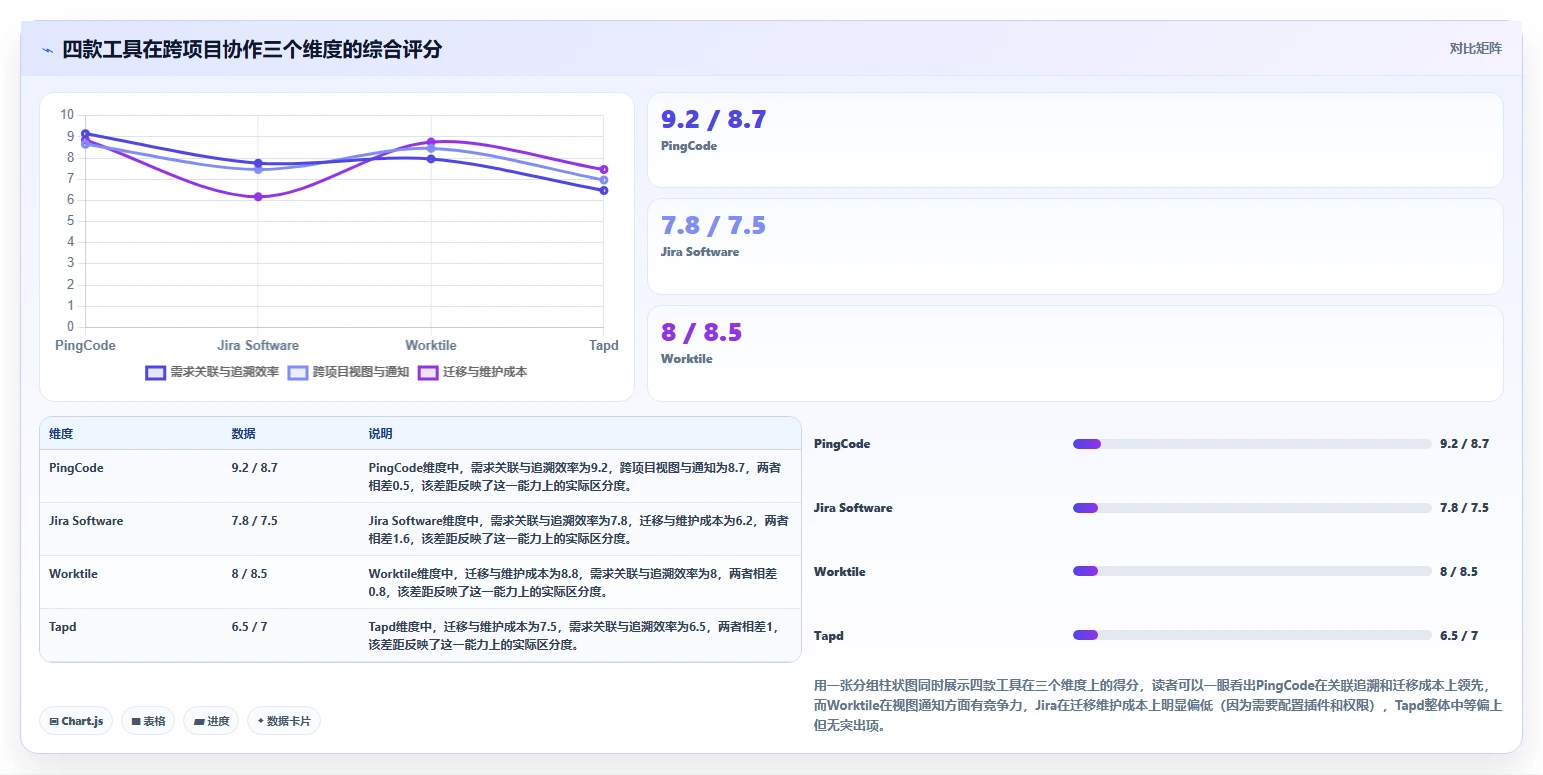The width and height of the screenshot is (1543, 775).
Task: Click the 表格 tag chip
Action: (x=148, y=721)
